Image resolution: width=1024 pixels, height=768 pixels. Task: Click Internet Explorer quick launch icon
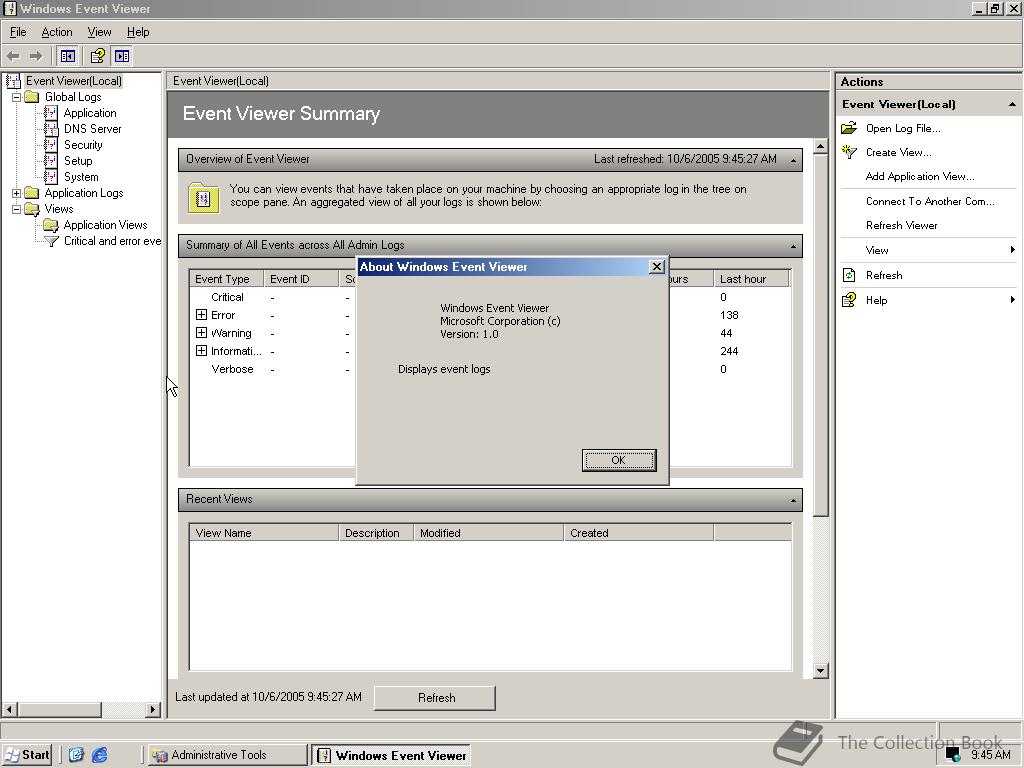point(100,755)
